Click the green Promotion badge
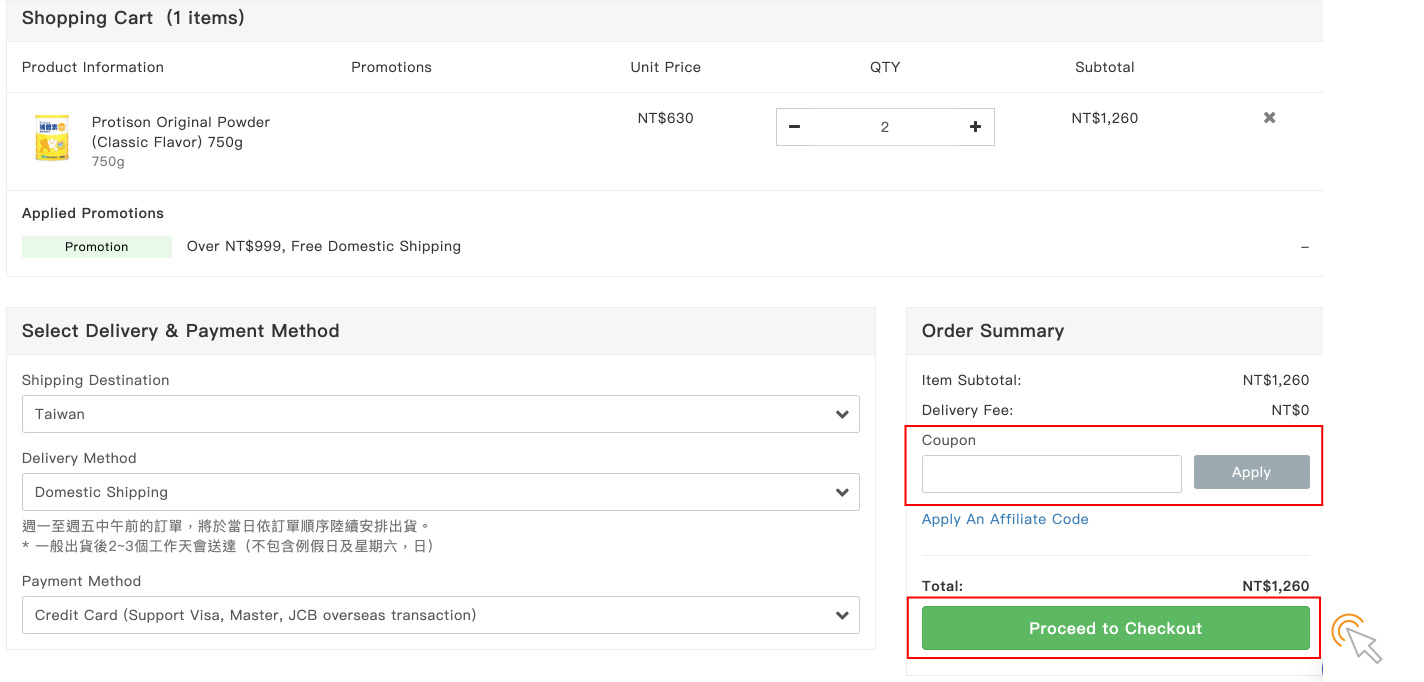This screenshot has width=1424, height=682. click(x=97, y=247)
